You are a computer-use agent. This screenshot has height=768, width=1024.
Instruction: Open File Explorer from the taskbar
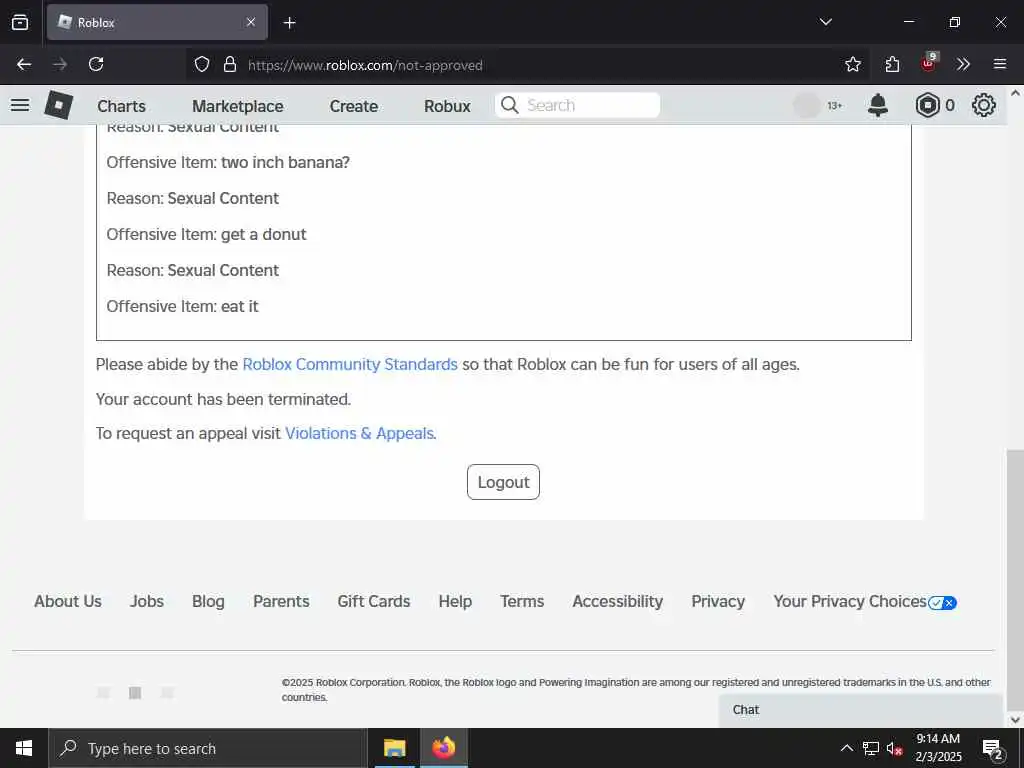tap(394, 748)
